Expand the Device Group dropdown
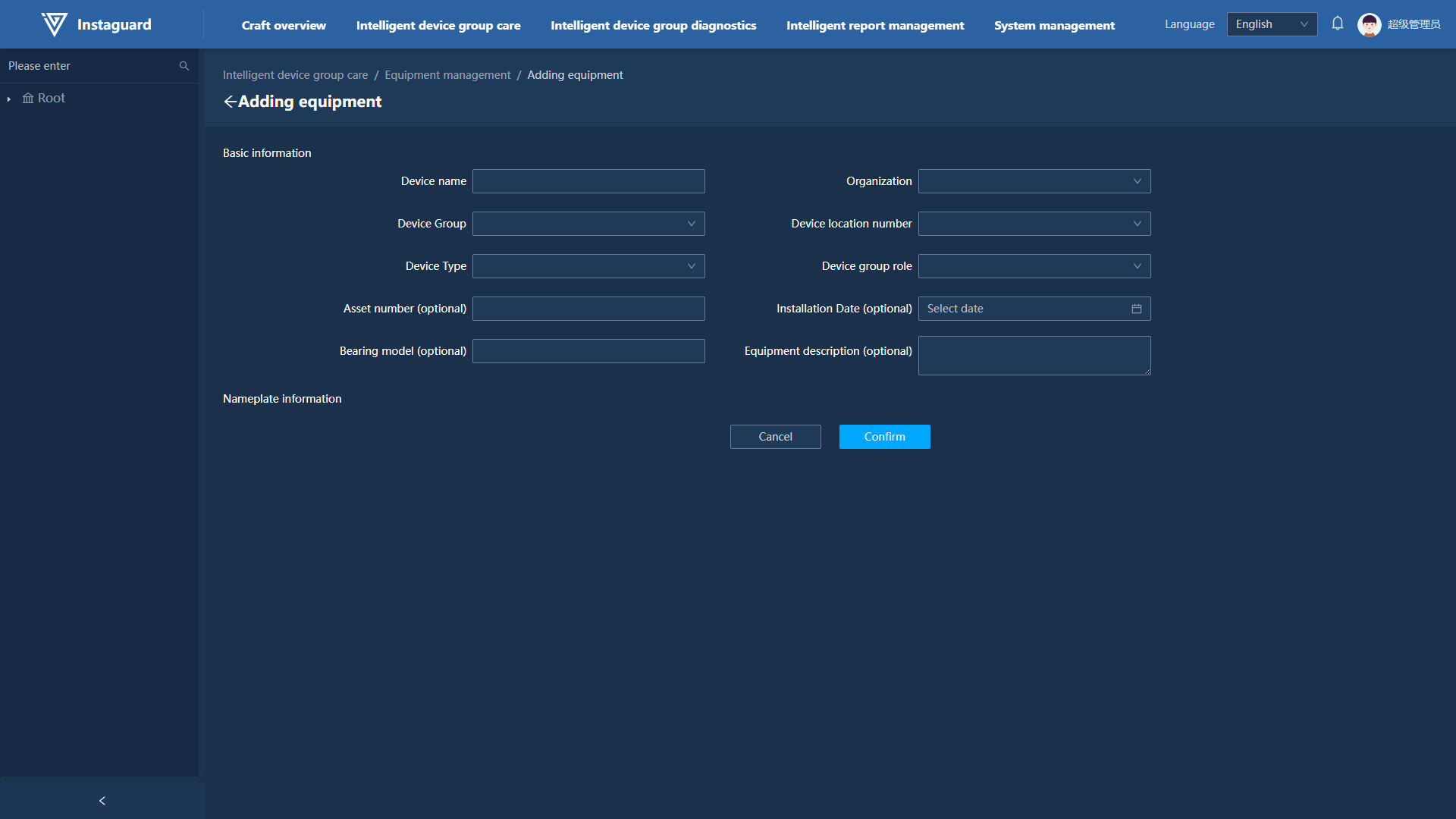This screenshot has width=1456, height=819. click(588, 224)
